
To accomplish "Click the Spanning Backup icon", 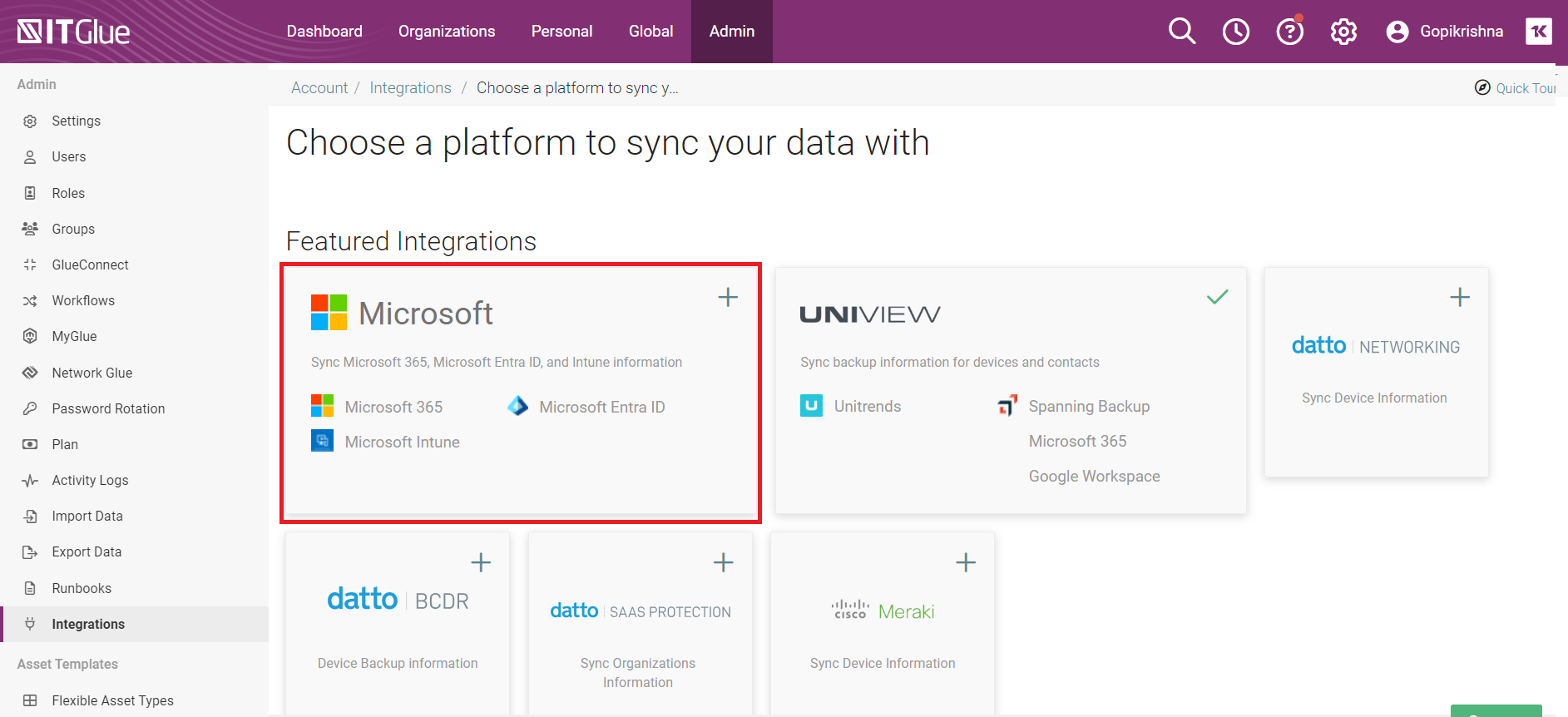I will click(1007, 405).
